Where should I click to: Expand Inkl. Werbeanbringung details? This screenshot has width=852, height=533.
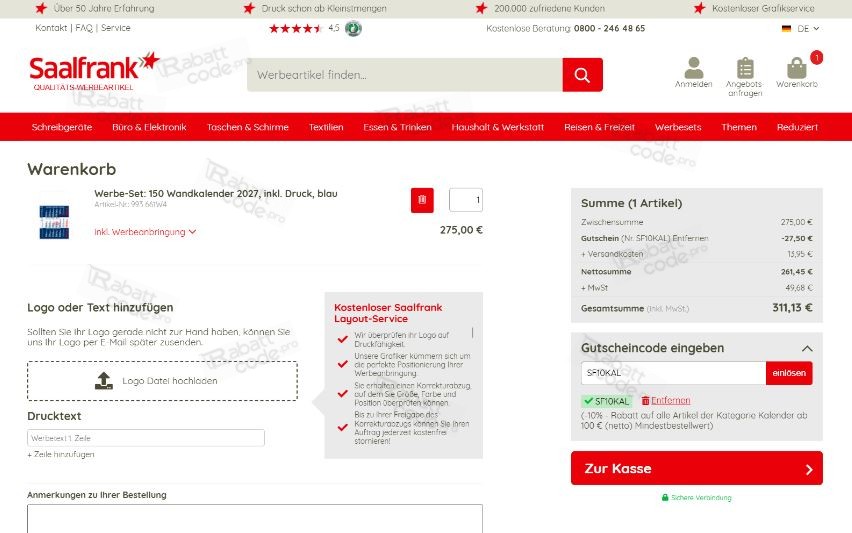[145, 232]
